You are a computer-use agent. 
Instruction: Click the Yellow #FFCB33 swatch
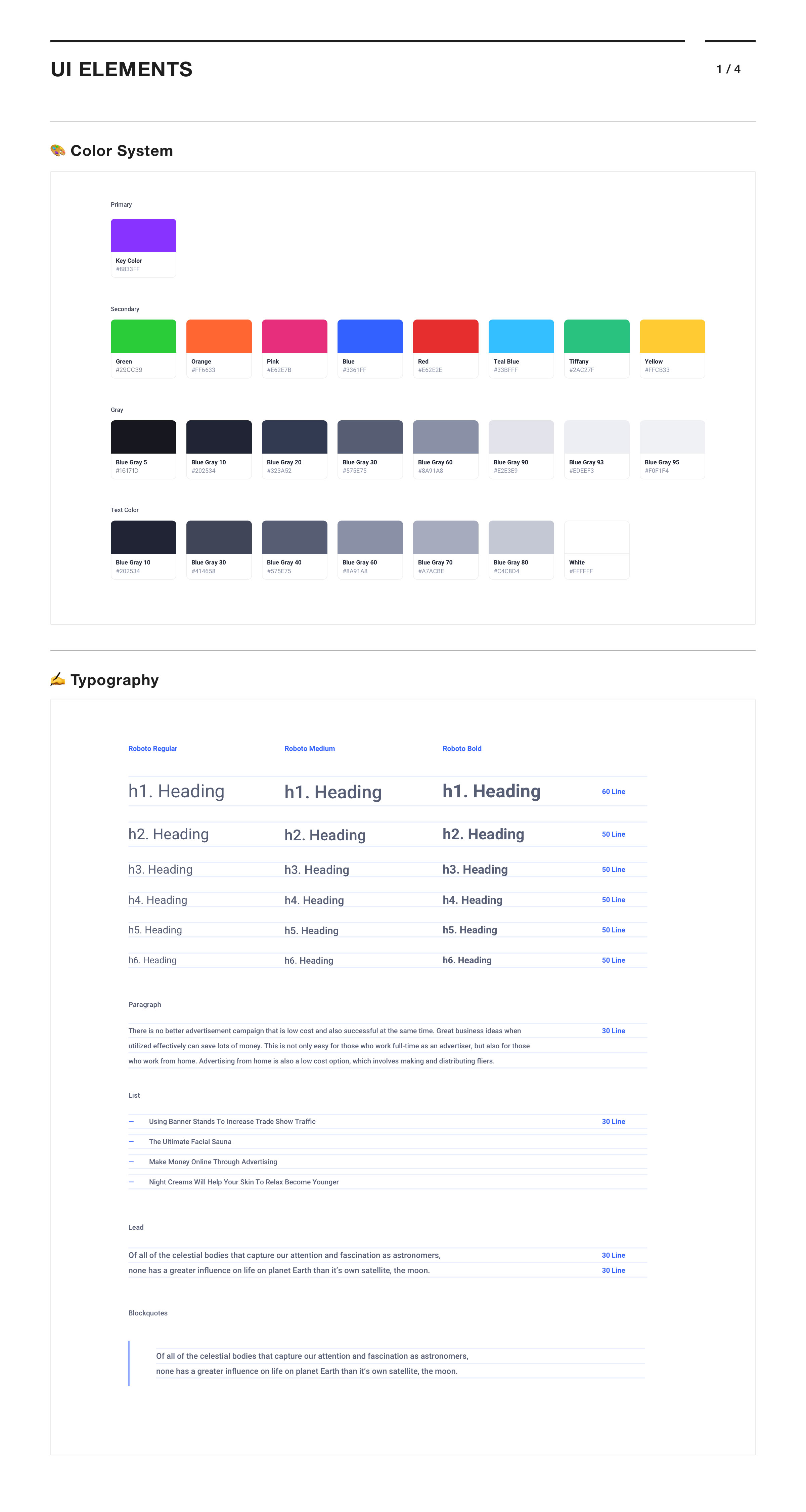672,336
